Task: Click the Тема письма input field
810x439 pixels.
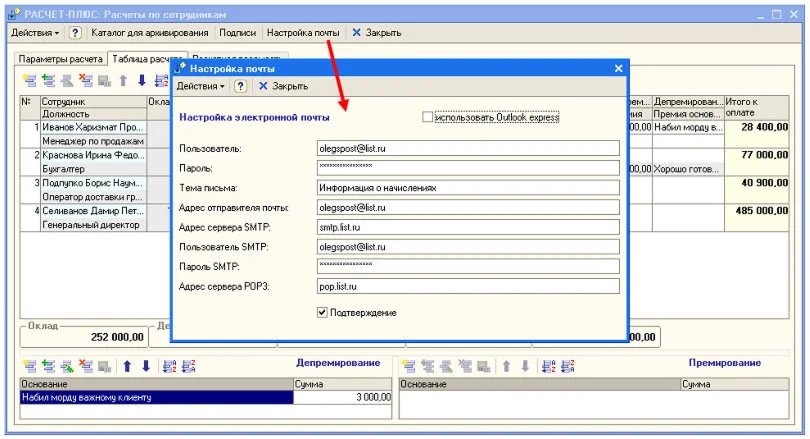Action: click(x=467, y=187)
